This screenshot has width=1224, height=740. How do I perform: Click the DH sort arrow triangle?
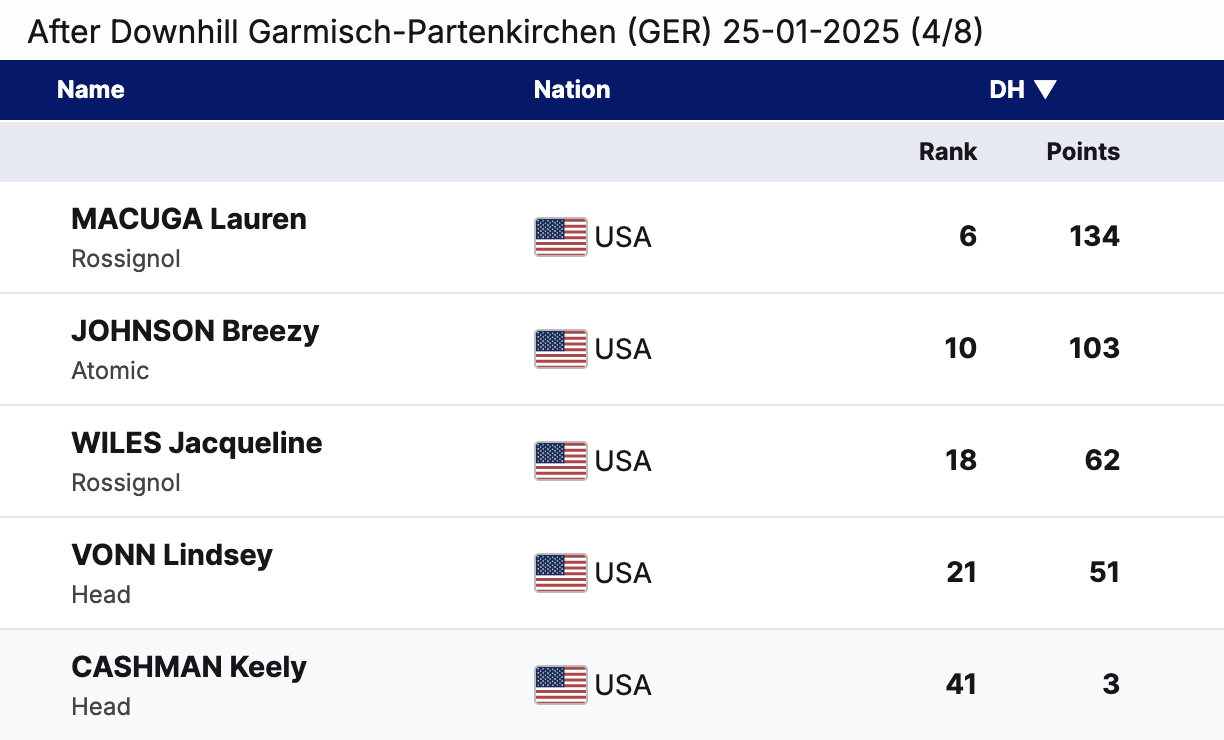(x=1045, y=90)
